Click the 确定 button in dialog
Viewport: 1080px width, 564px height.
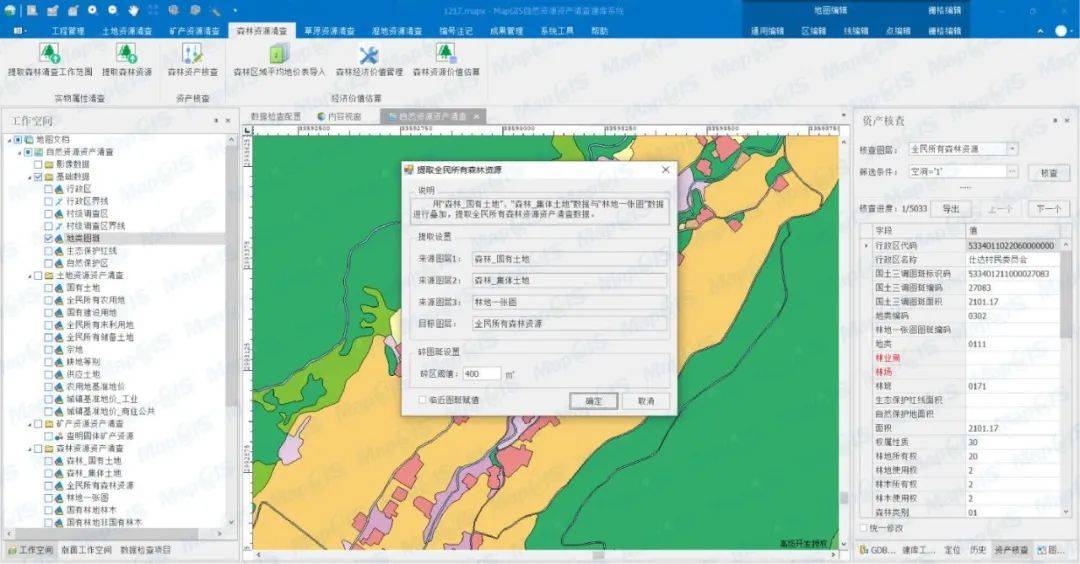pyautogui.click(x=593, y=401)
